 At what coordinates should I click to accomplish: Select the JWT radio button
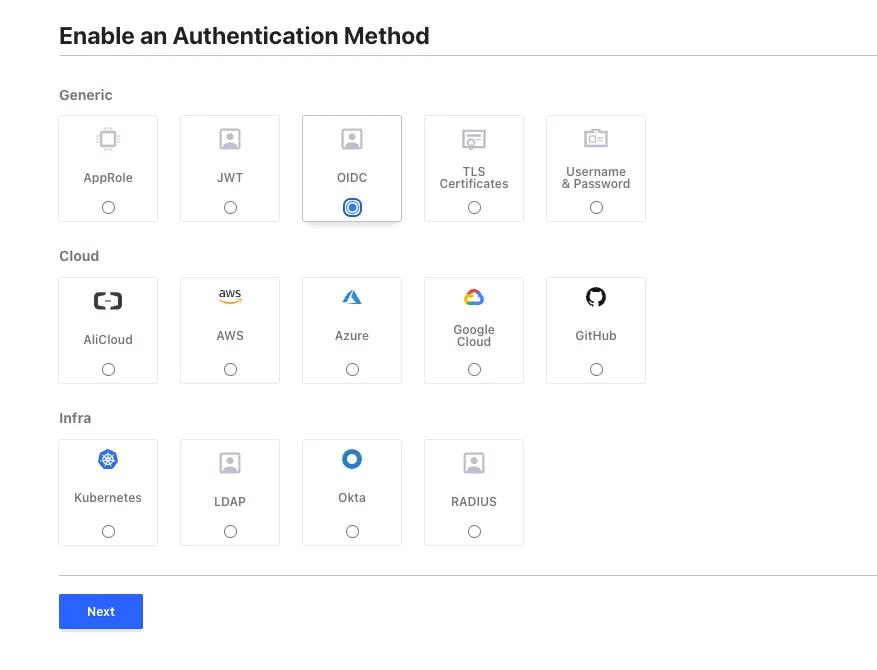(x=230, y=208)
